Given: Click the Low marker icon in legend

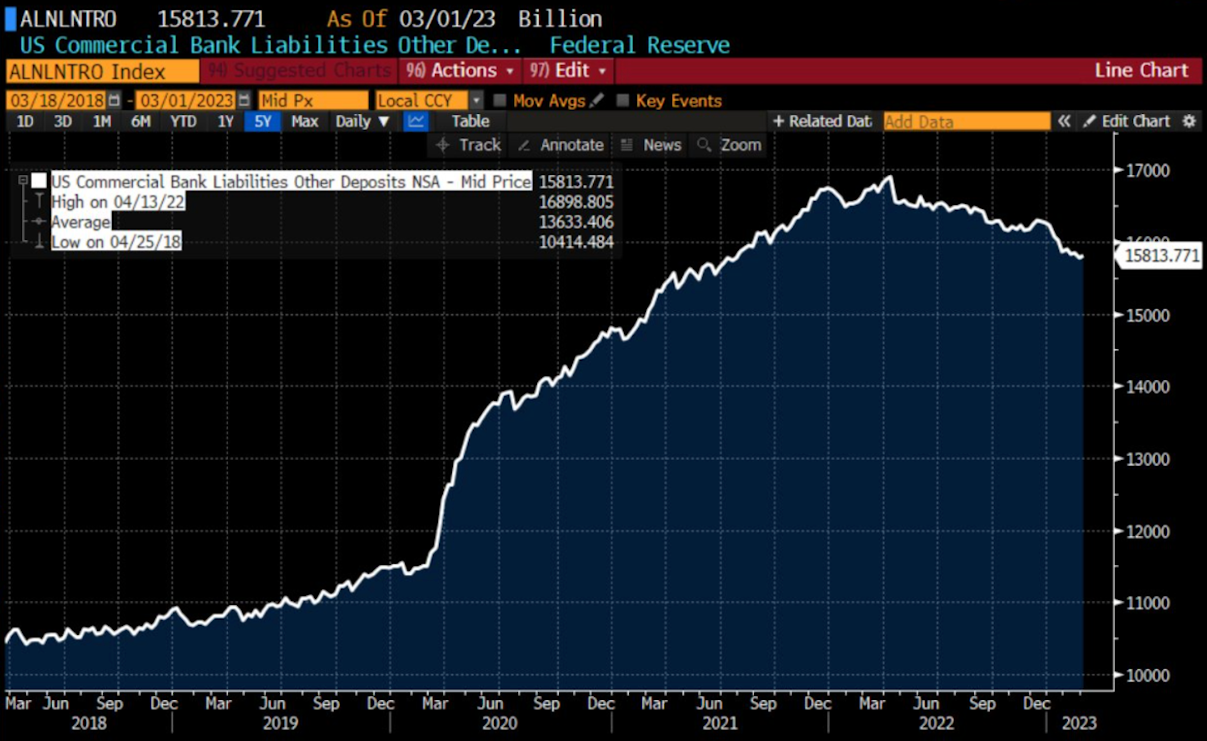Looking at the screenshot, I should coord(40,242).
